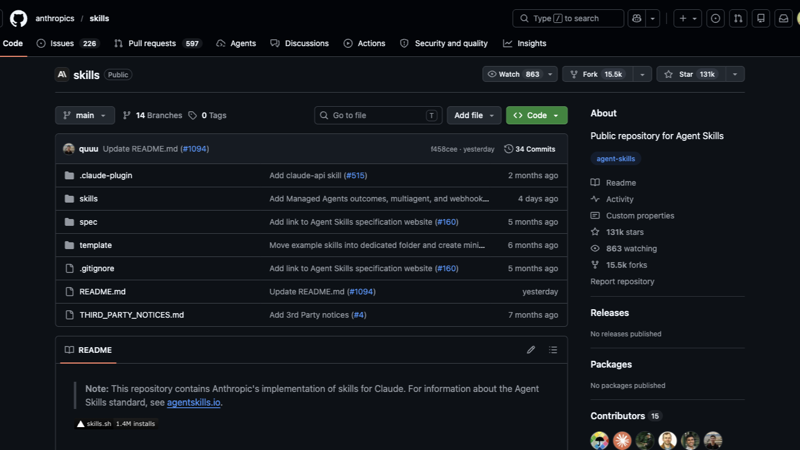Focus the Go to file field
Viewport: 800px width, 450px height.
point(378,115)
